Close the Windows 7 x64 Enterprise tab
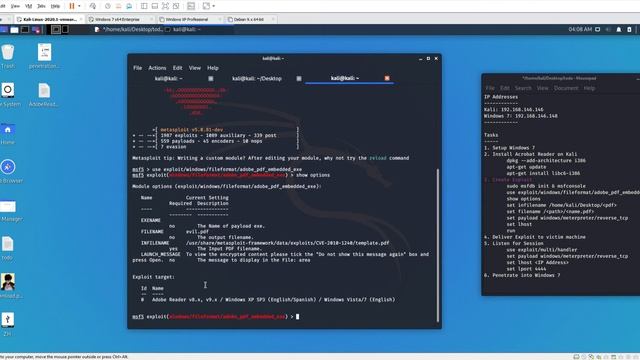The width and height of the screenshot is (640, 360). click(x=151, y=19)
